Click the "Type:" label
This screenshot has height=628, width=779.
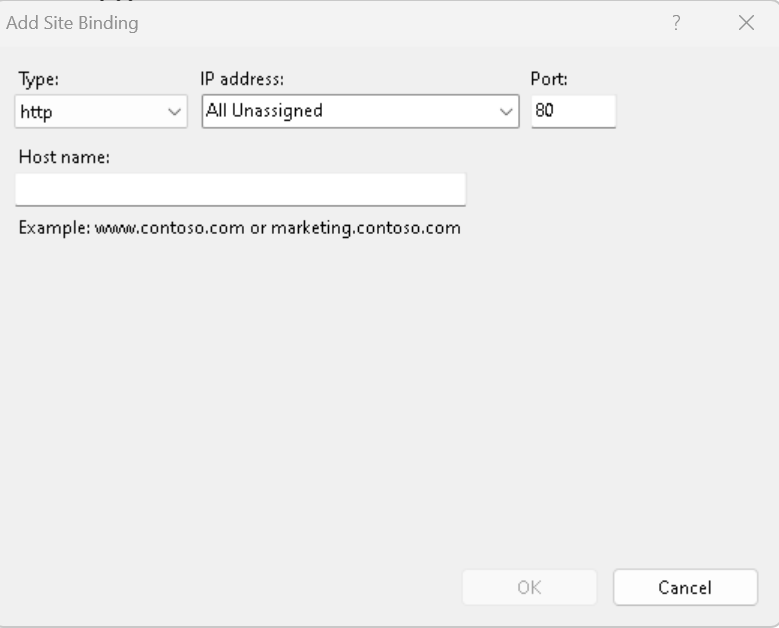(x=35, y=80)
